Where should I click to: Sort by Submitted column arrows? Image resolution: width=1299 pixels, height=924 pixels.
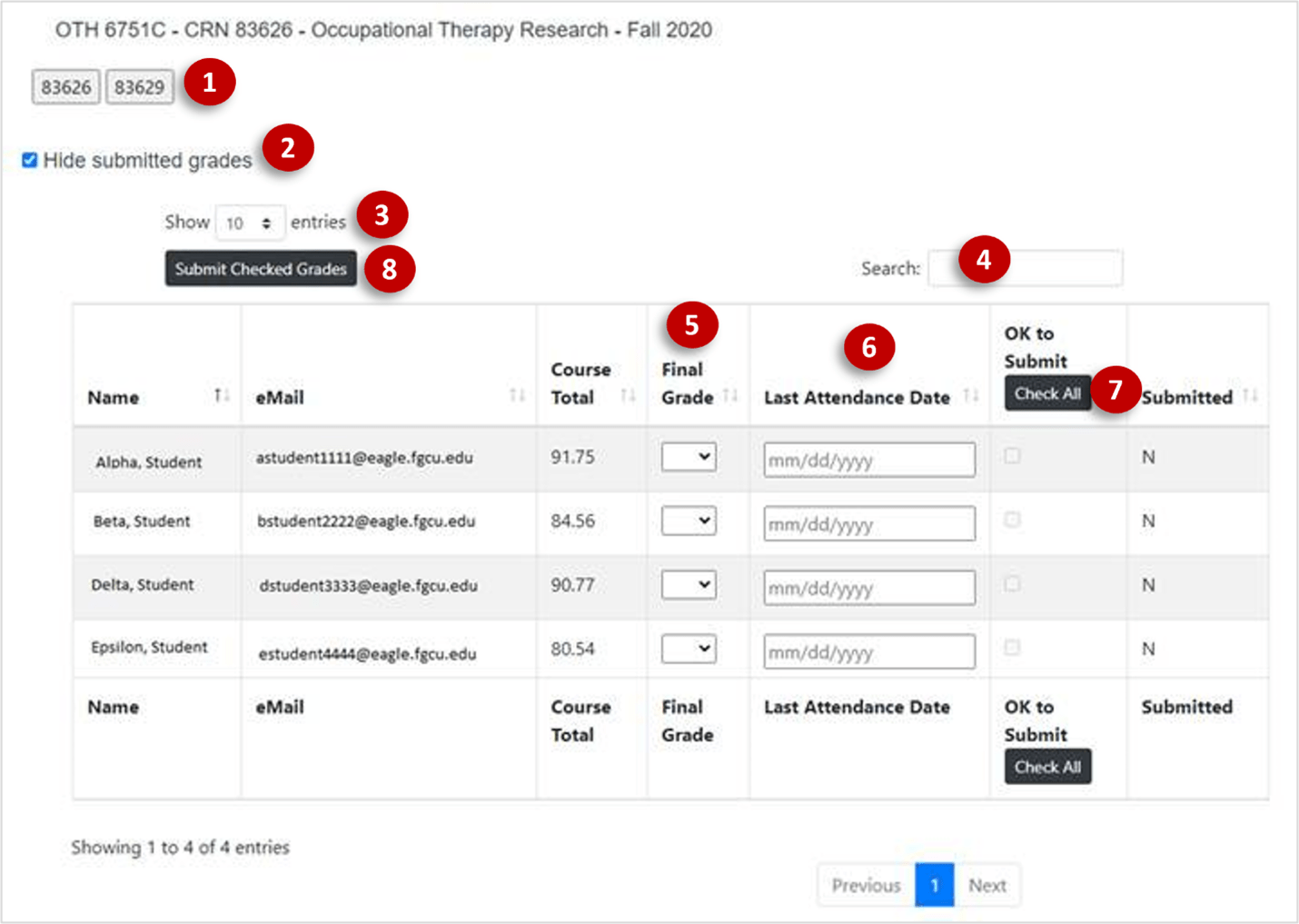(x=1251, y=395)
